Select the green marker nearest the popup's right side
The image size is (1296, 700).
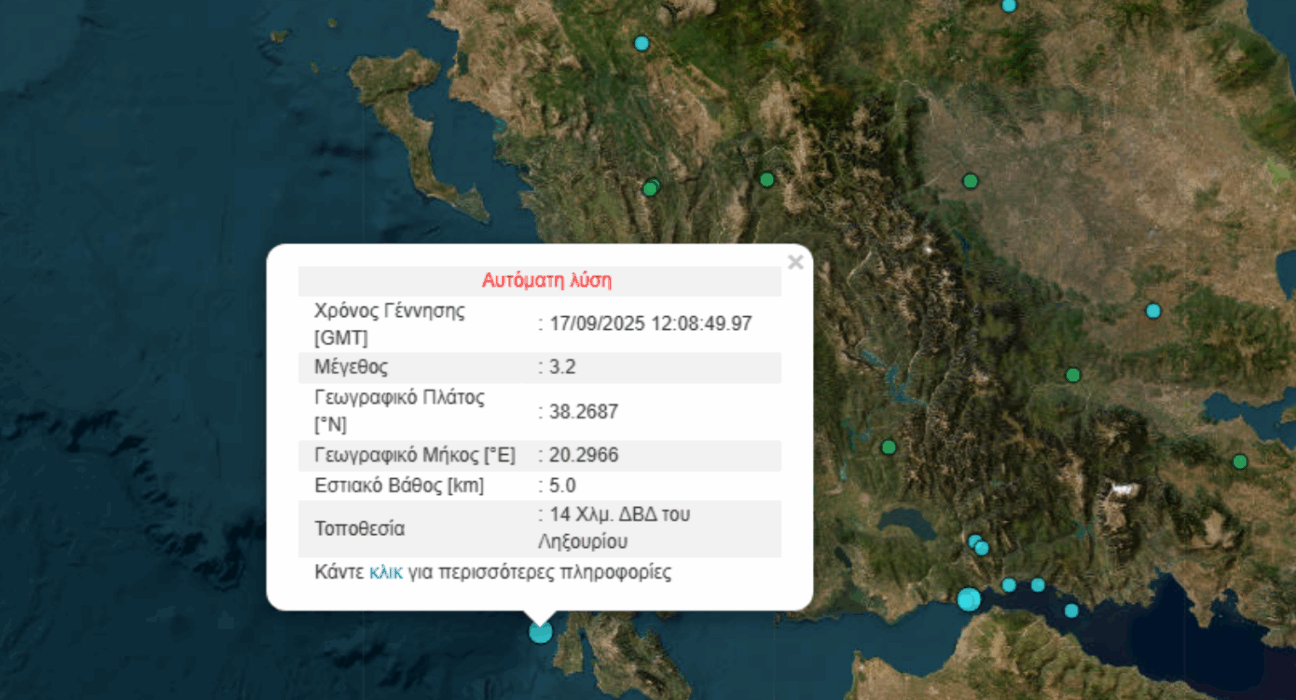pyautogui.click(x=888, y=447)
